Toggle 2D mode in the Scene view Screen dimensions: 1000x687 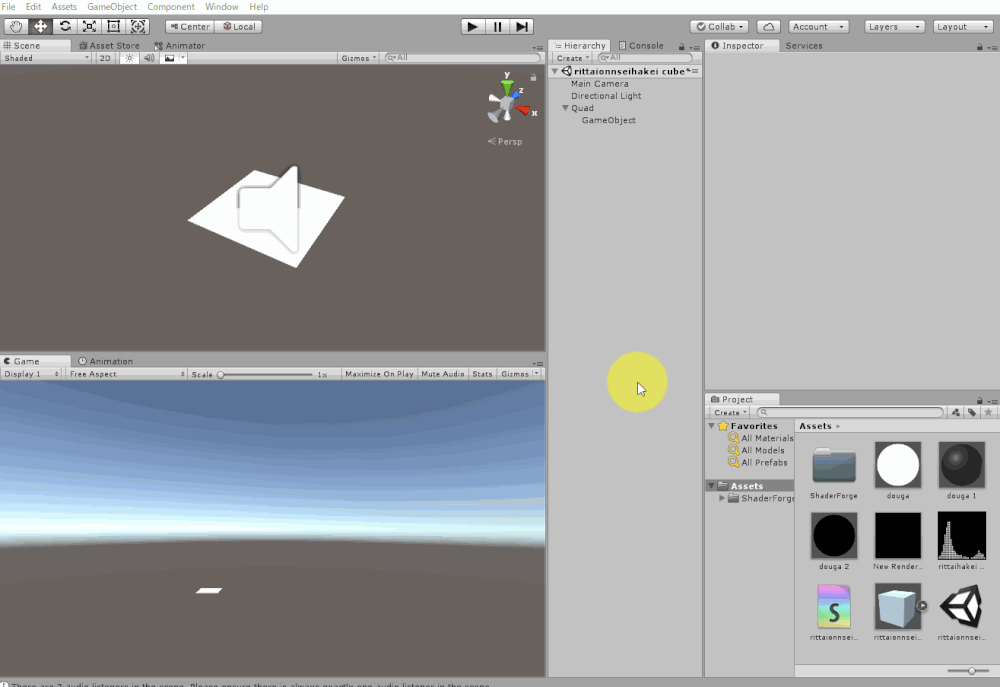click(x=105, y=57)
